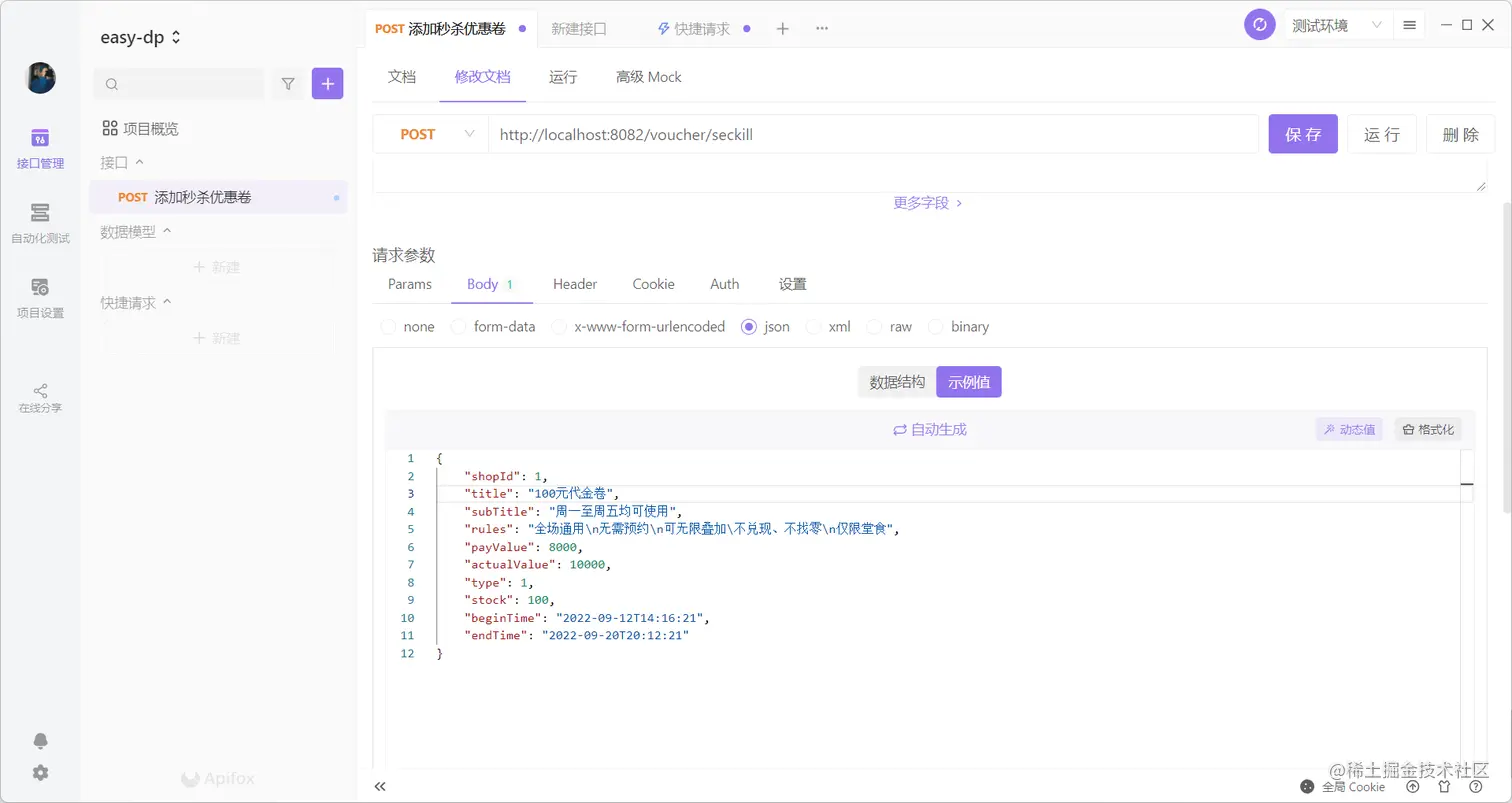Open the 测试环境 environment dropdown
Viewport: 1512px width, 803px height.
click(x=1337, y=25)
